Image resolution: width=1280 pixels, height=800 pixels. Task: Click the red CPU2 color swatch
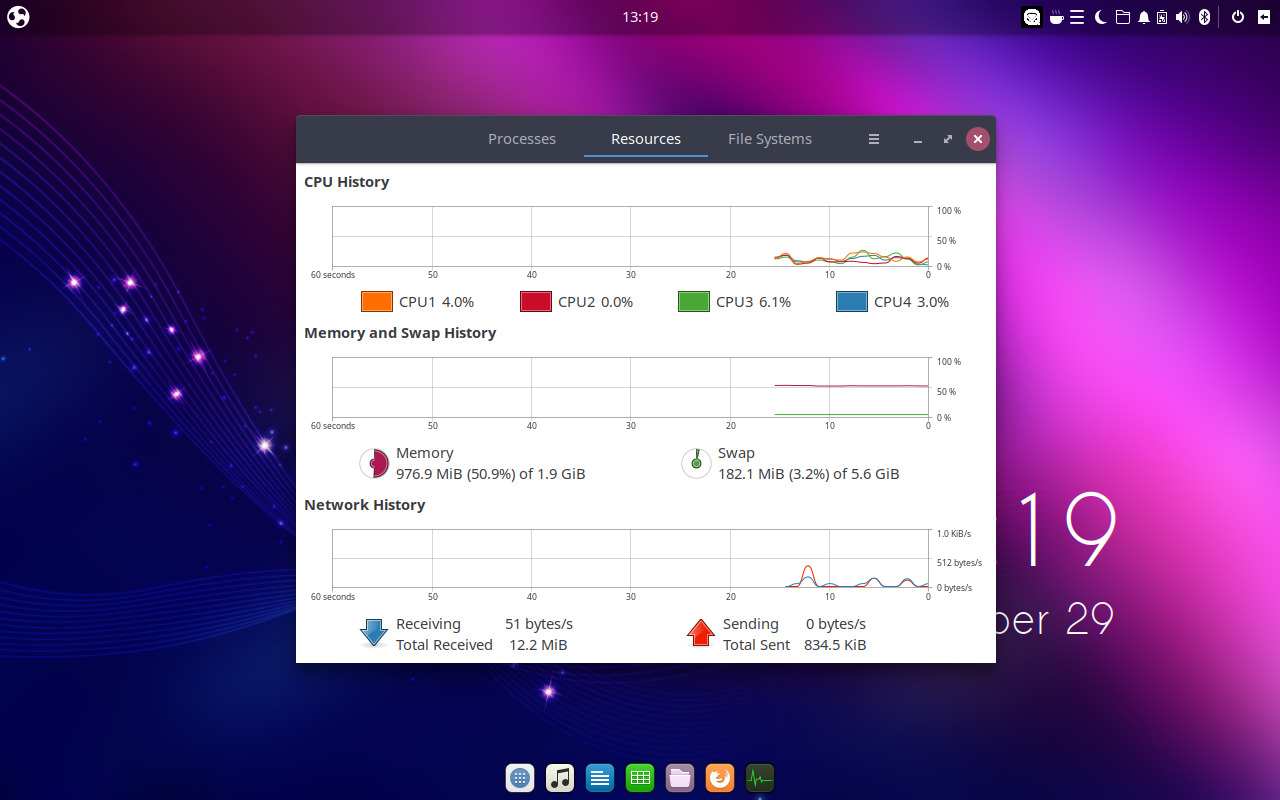536,301
